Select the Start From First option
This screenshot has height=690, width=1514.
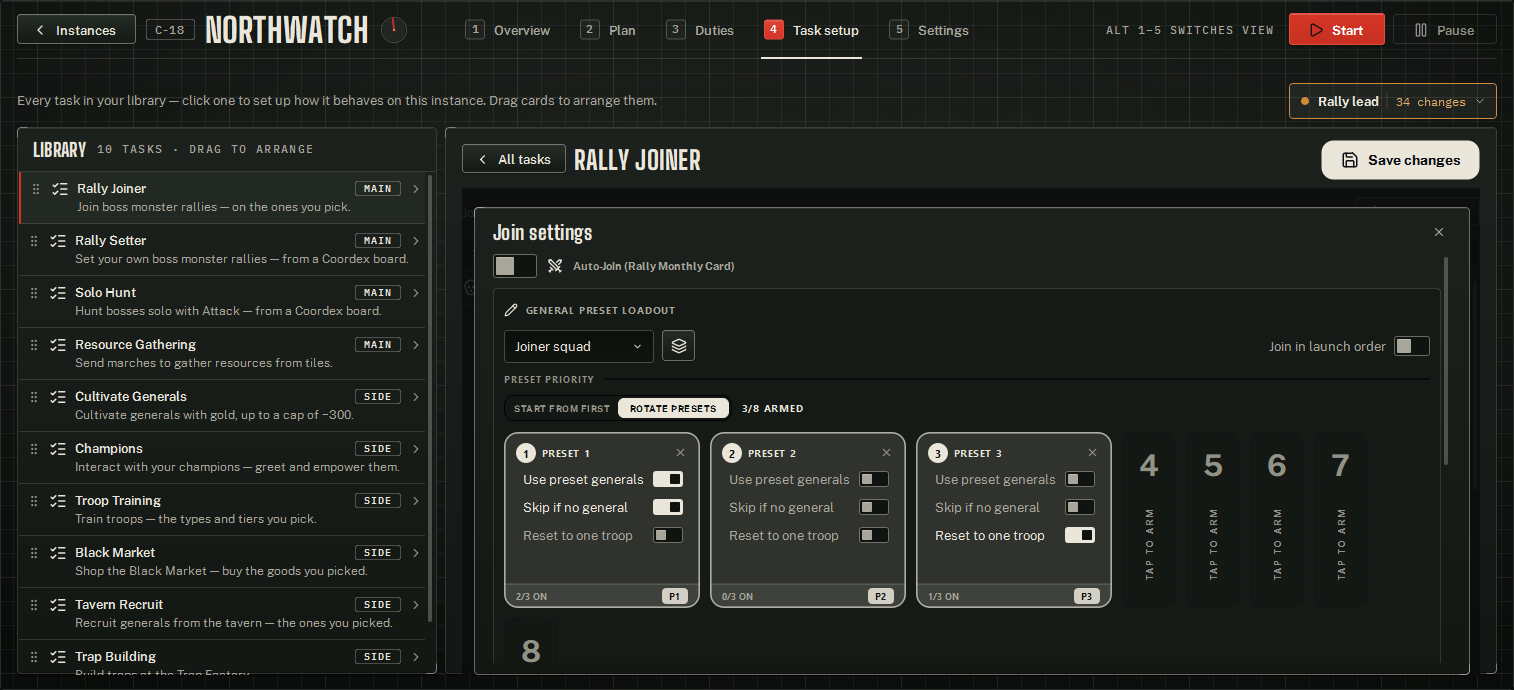click(x=561, y=408)
